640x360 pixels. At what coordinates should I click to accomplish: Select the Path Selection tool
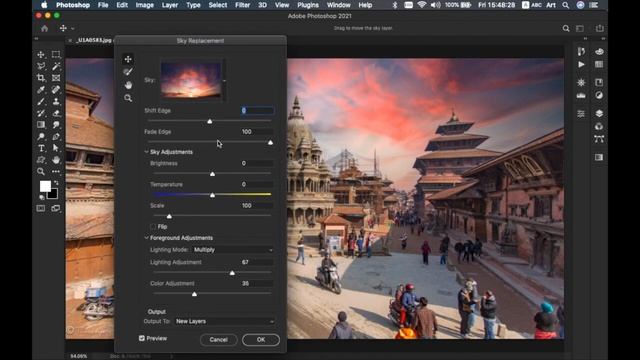(56, 148)
